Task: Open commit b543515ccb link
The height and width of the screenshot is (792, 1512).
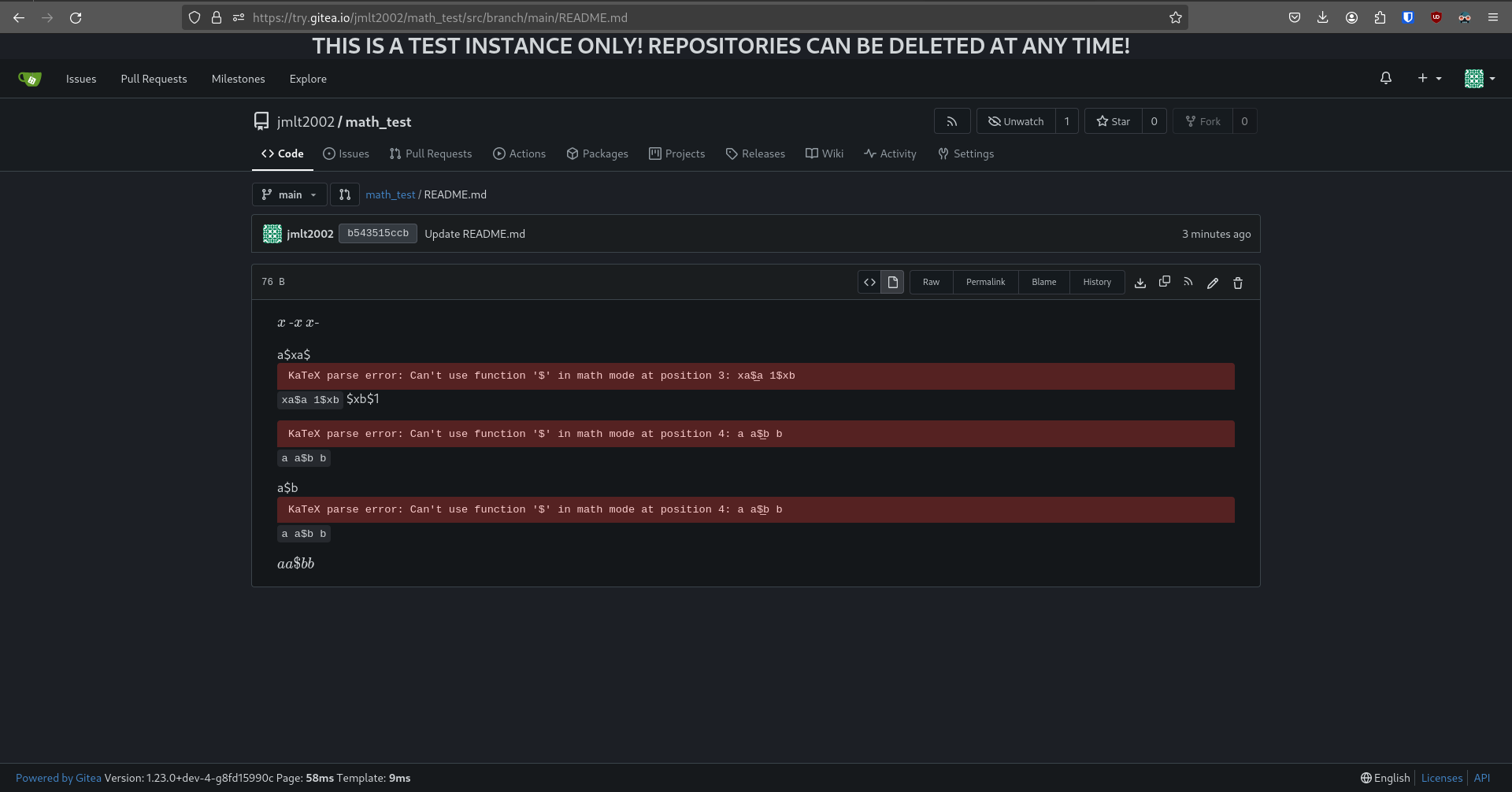Action: pos(377,234)
